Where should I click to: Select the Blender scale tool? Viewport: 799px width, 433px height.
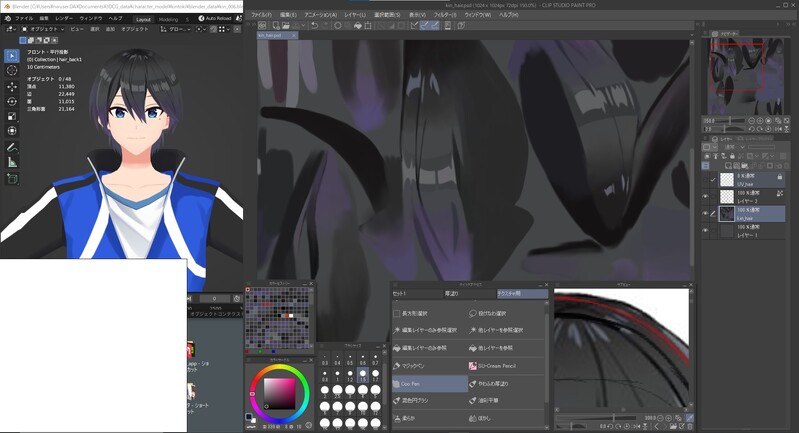(12, 116)
